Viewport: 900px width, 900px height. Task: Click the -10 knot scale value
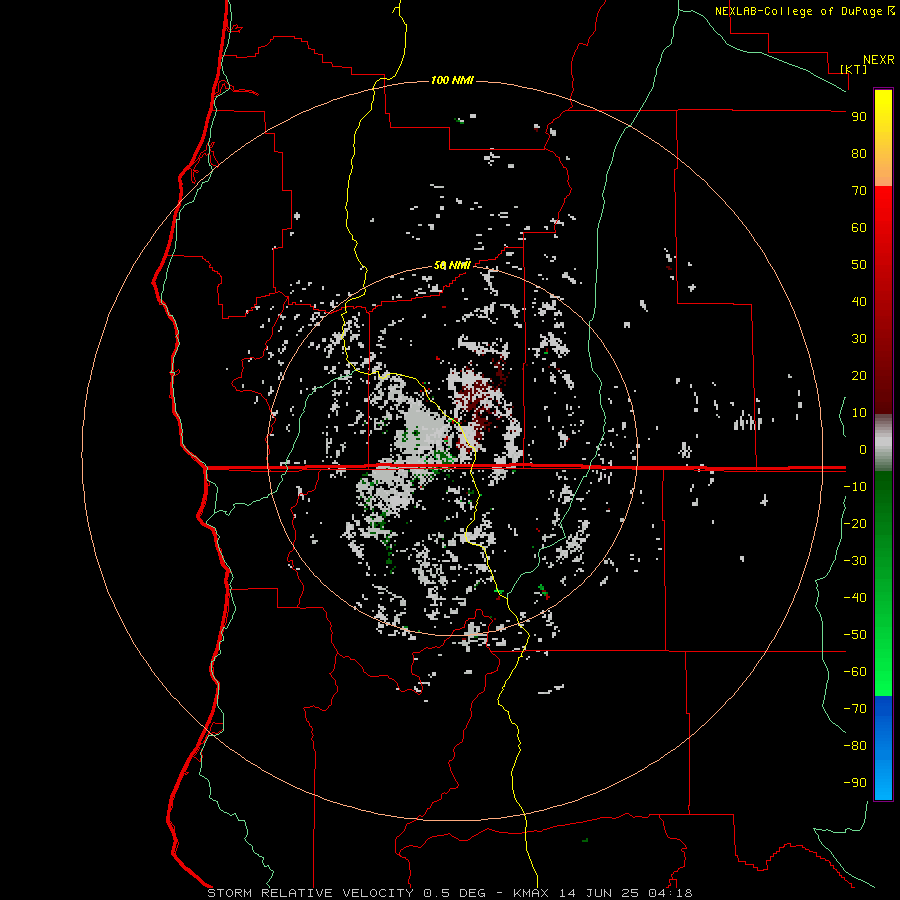point(855,487)
